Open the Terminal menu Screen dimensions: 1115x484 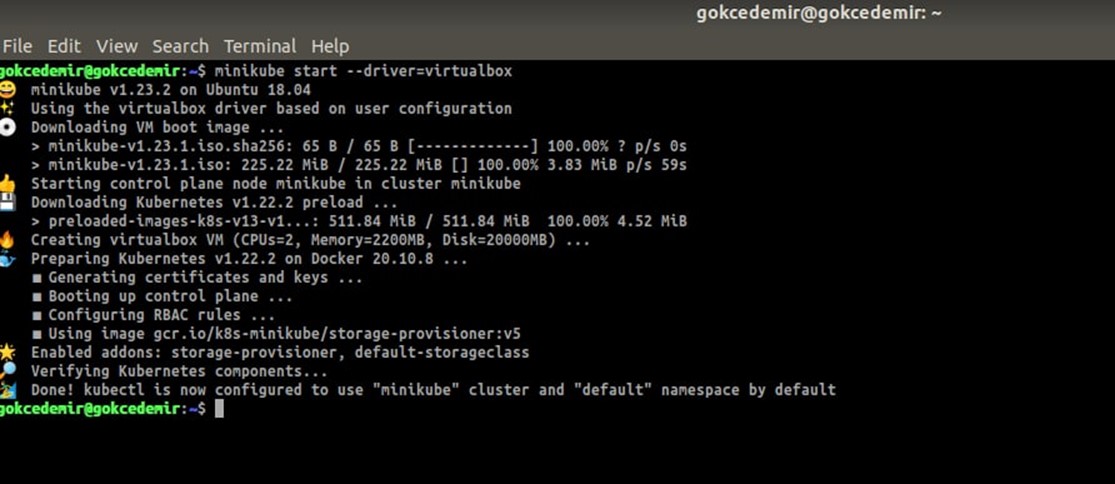point(260,46)
